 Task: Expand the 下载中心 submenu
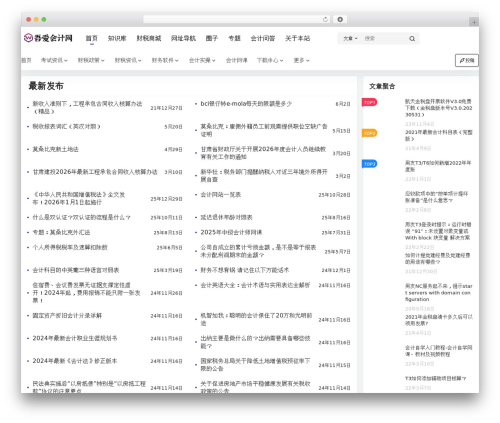coord(270,60)
